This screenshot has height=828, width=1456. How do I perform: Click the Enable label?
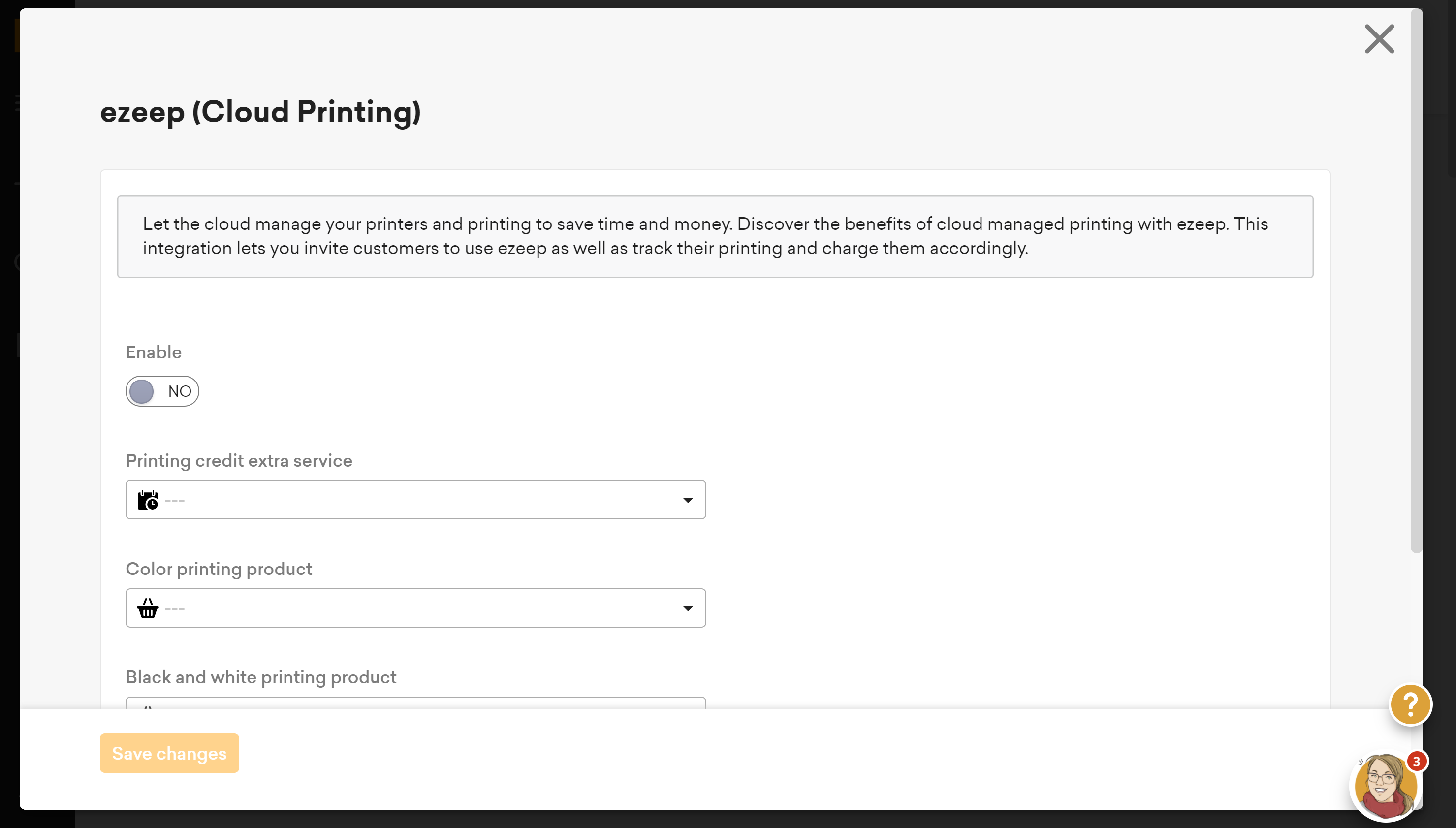tap(154, 352)
